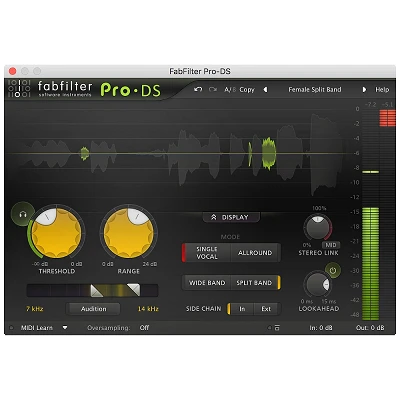
Task: Open the MIDI Learn dropdown arrow
Action: tap(65, 328)
